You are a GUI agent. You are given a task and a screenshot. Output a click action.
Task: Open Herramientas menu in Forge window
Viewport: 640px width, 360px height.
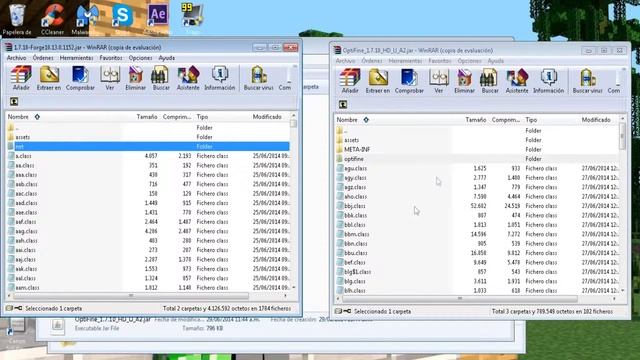tap(76, 58)
